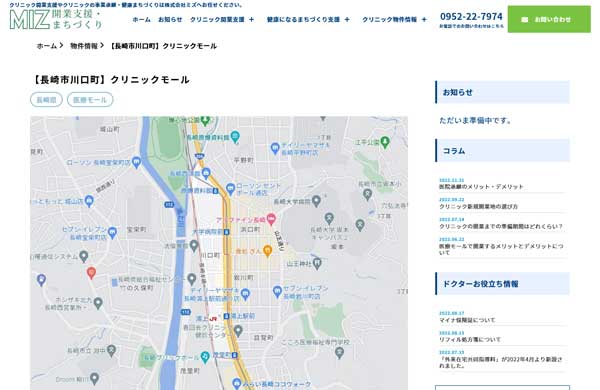Viewport: 600px width, 390px height.
Task: Open the ホーム item in the top navigation
Action: click(x=141, y=20)
